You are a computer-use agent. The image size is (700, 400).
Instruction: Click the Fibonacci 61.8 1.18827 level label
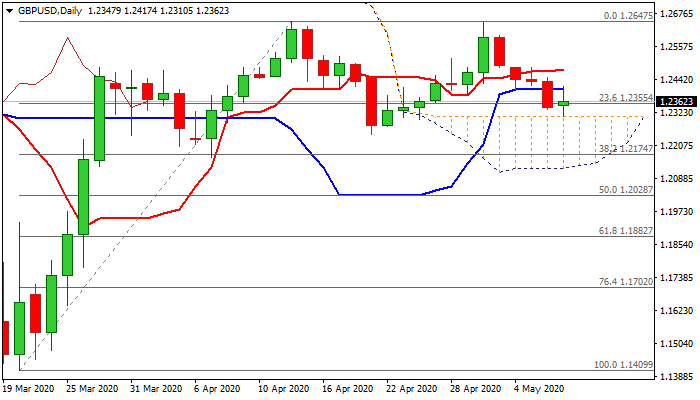click(626, 231)
